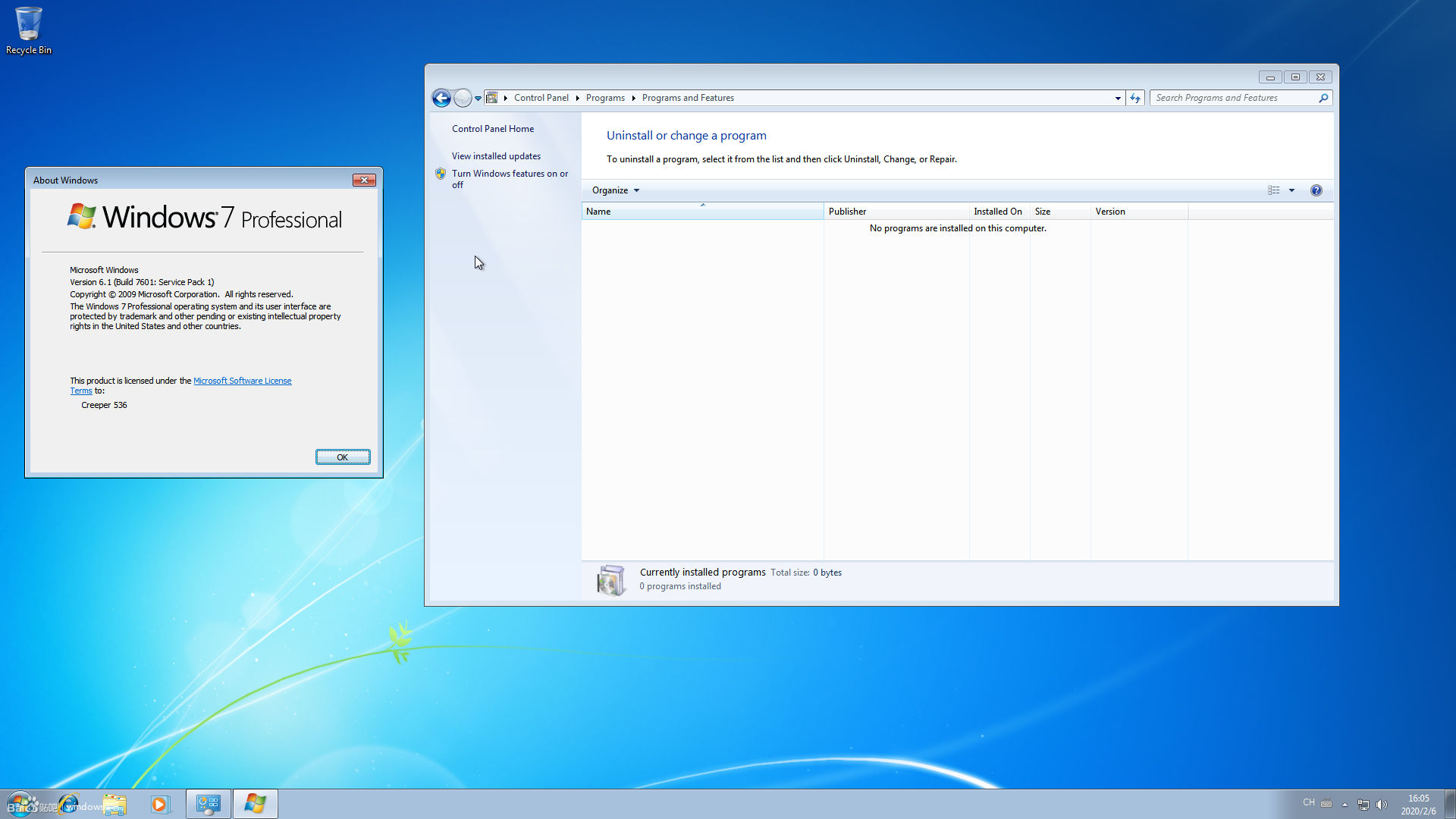Sort programs by Size column
Viewport: 1456px width, 819px height.
[1060, 212]
